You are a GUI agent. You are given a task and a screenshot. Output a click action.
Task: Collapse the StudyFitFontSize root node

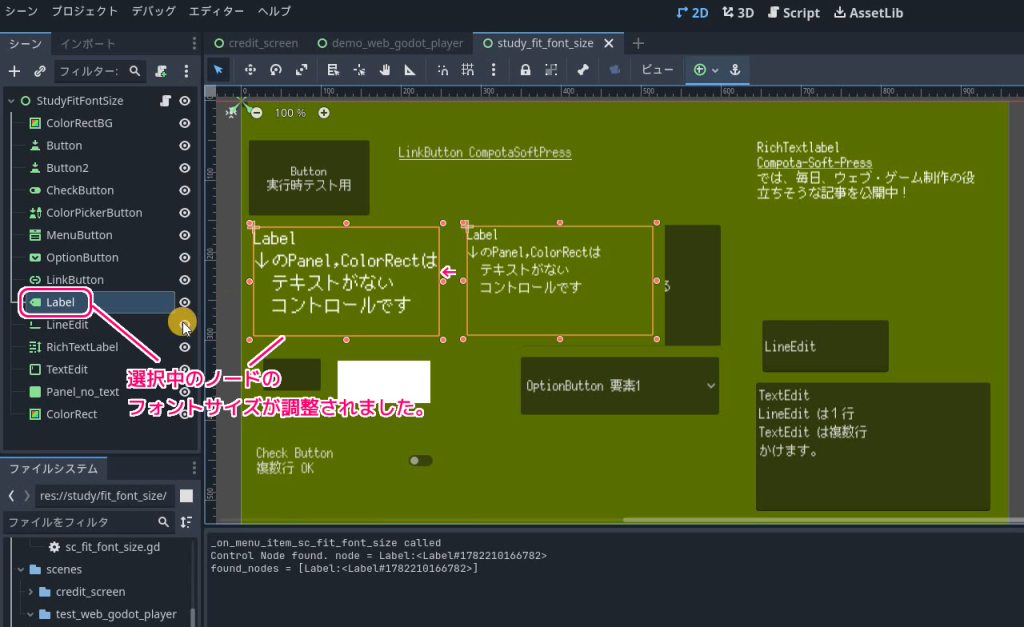tap(11, 101)
